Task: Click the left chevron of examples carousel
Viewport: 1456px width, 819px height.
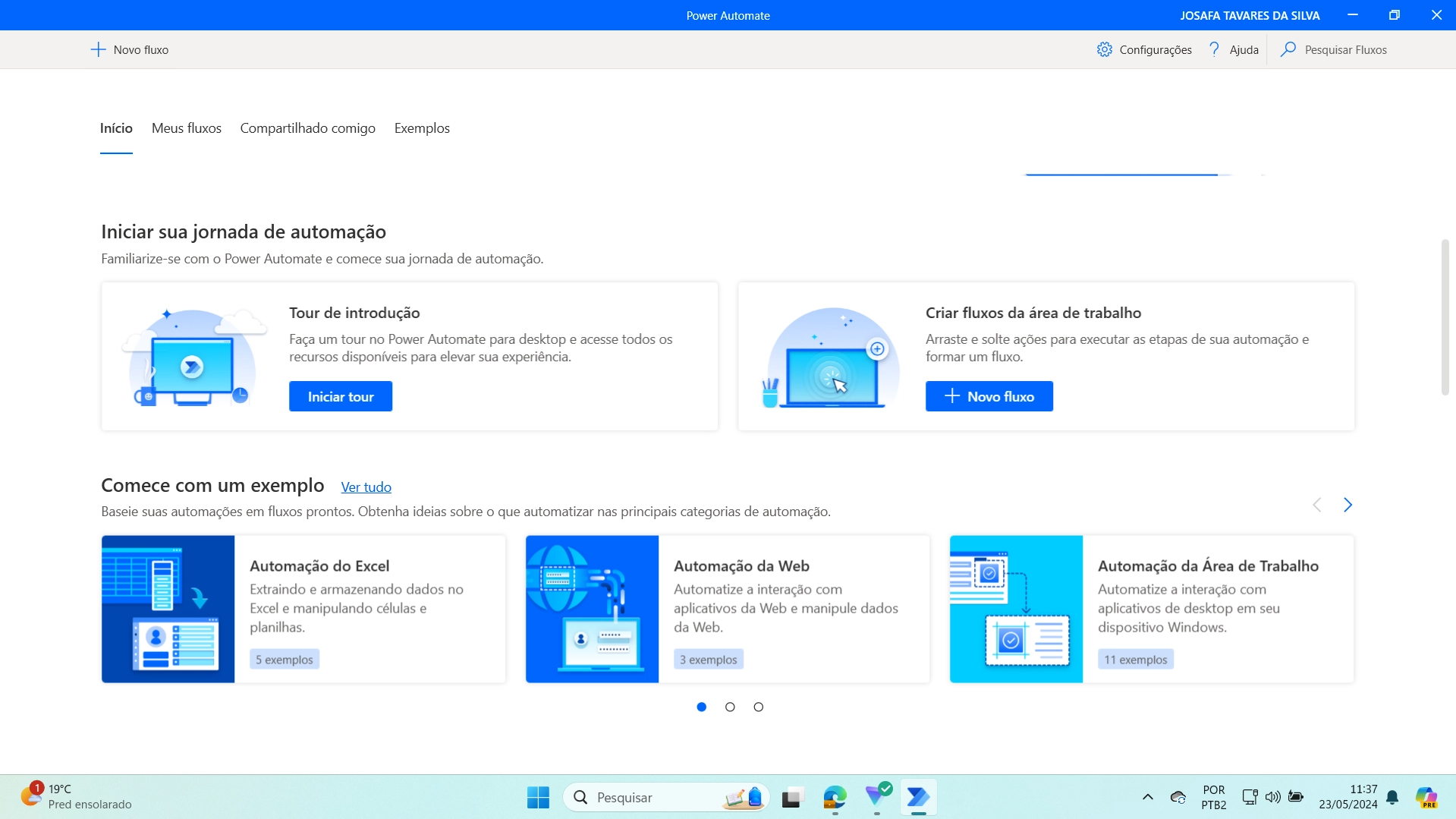Action: pos(1317,505)
